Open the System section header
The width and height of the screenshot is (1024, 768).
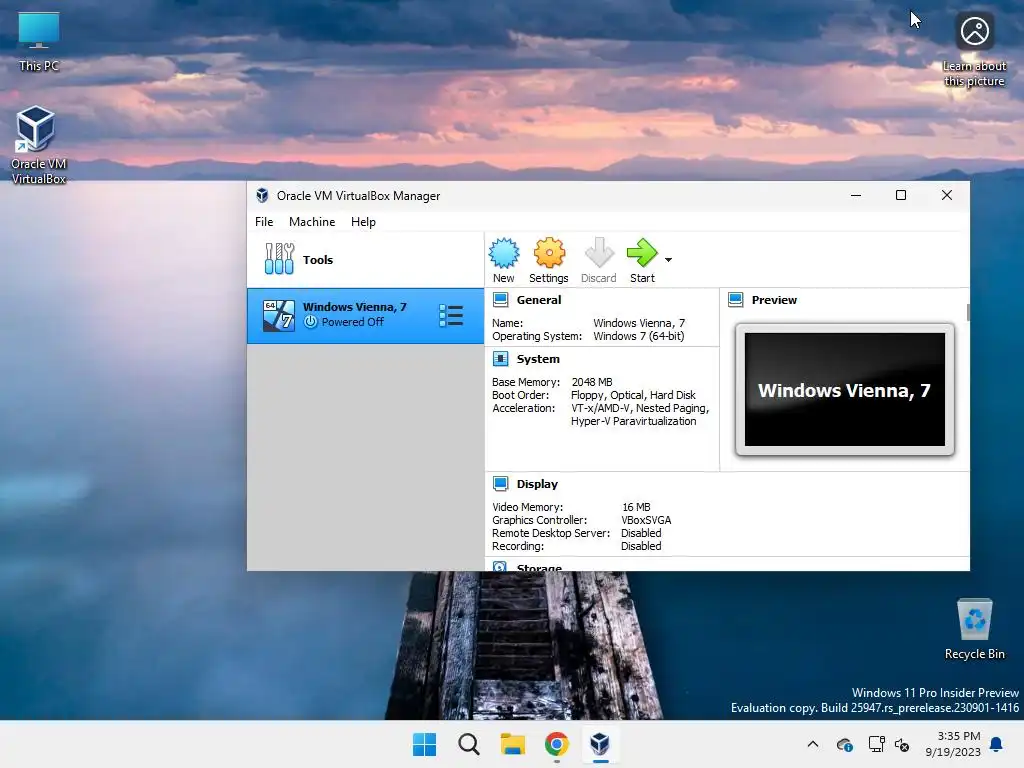(538, 359)
